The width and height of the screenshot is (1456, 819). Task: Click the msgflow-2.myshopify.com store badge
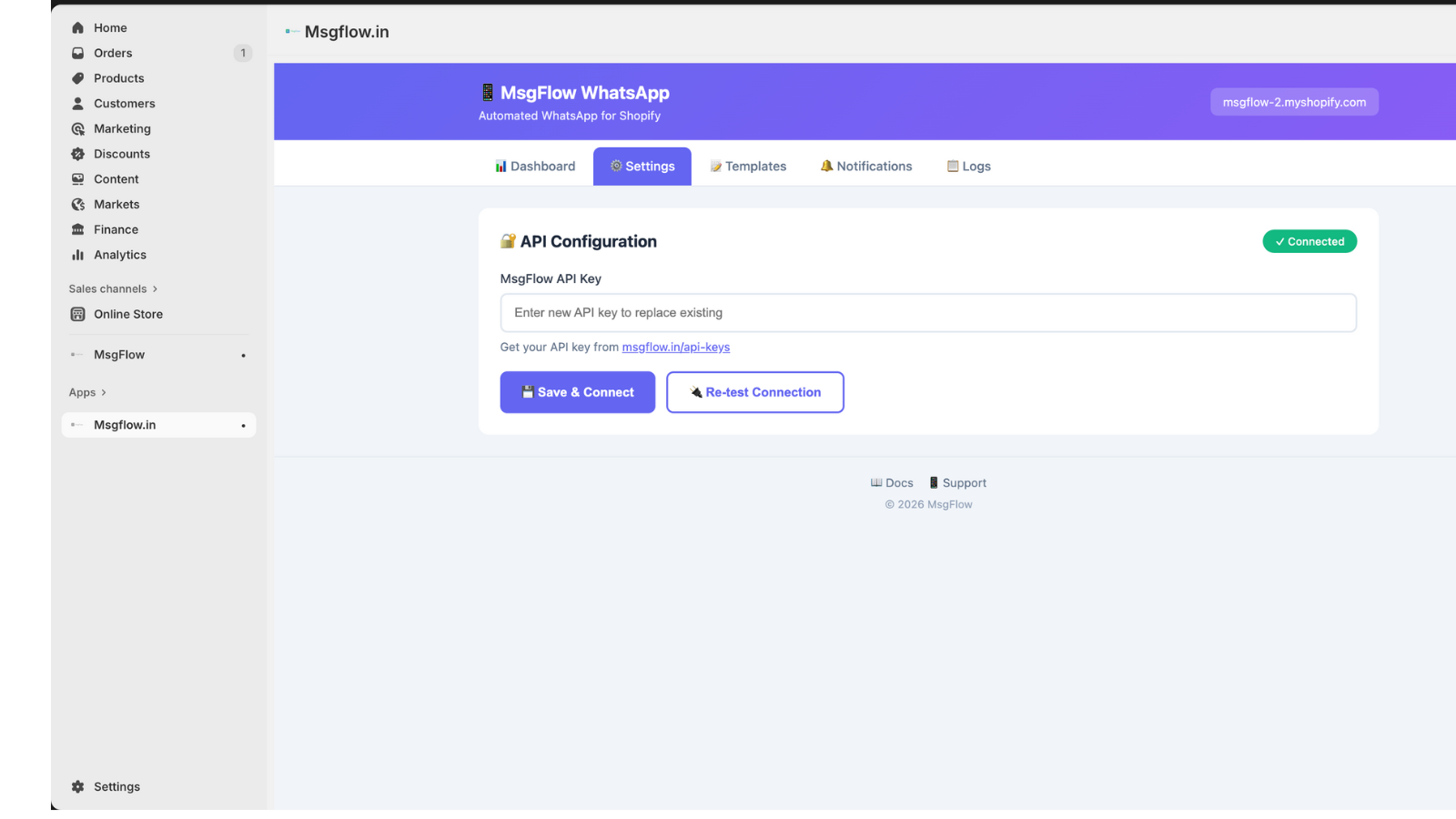(1294, 102)
